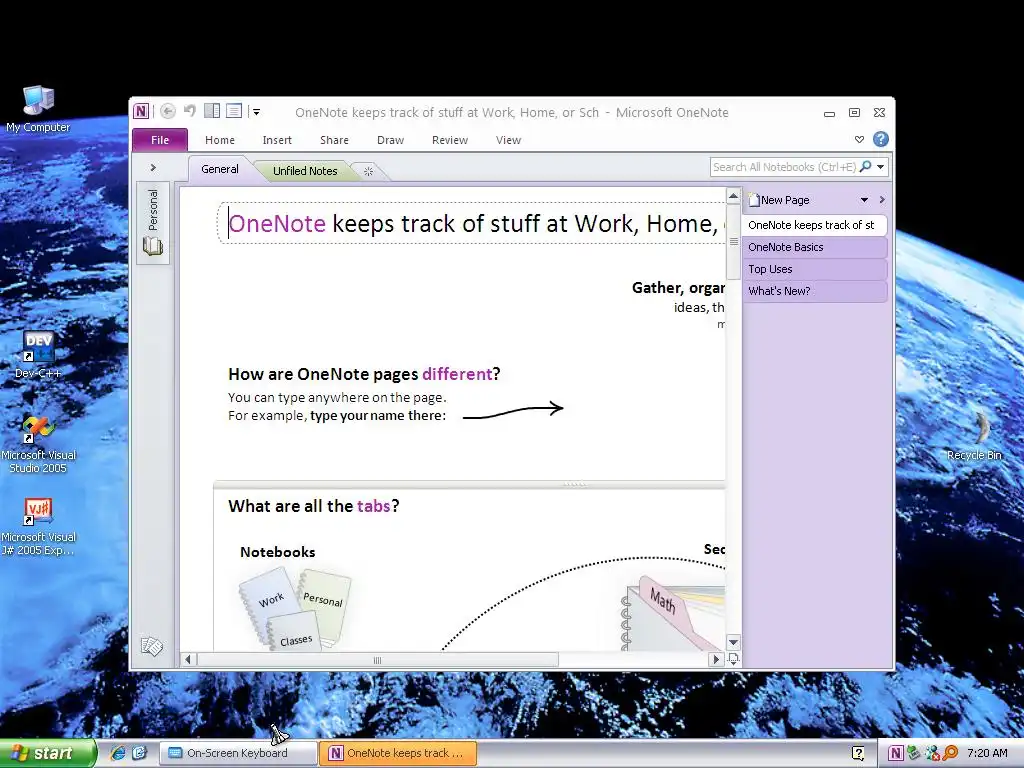The height and width of the screenshot is (768, 1024).
Task: Click the horizontal scrollbar right arrow
Action: click(x=716, y=660)
